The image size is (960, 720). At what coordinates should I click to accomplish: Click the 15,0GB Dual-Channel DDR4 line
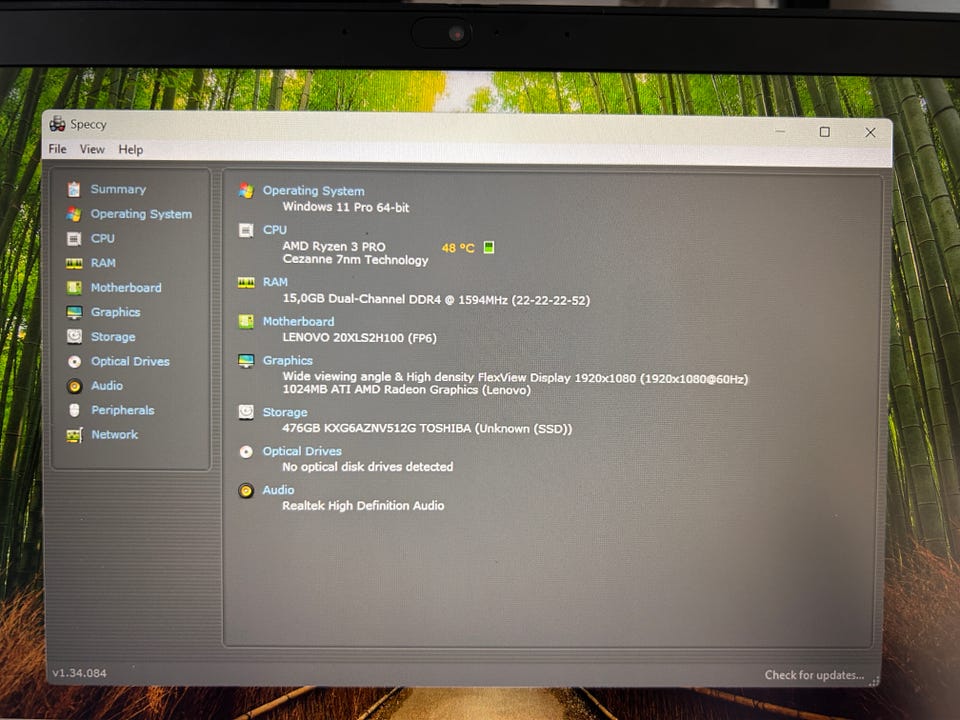tap(437, 299)
